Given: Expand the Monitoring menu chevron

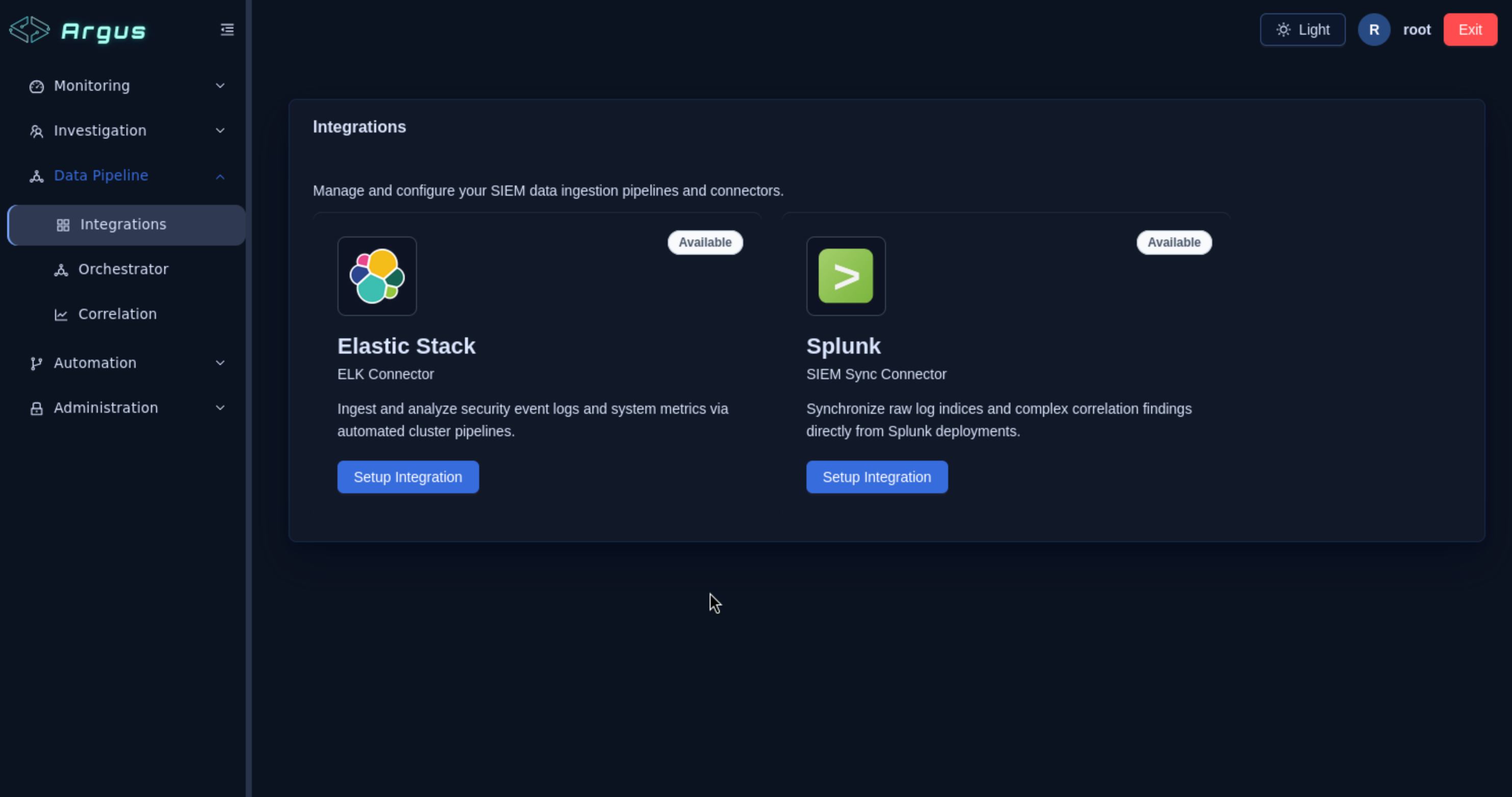Looking at the screenshot, I should pos(220,86).
